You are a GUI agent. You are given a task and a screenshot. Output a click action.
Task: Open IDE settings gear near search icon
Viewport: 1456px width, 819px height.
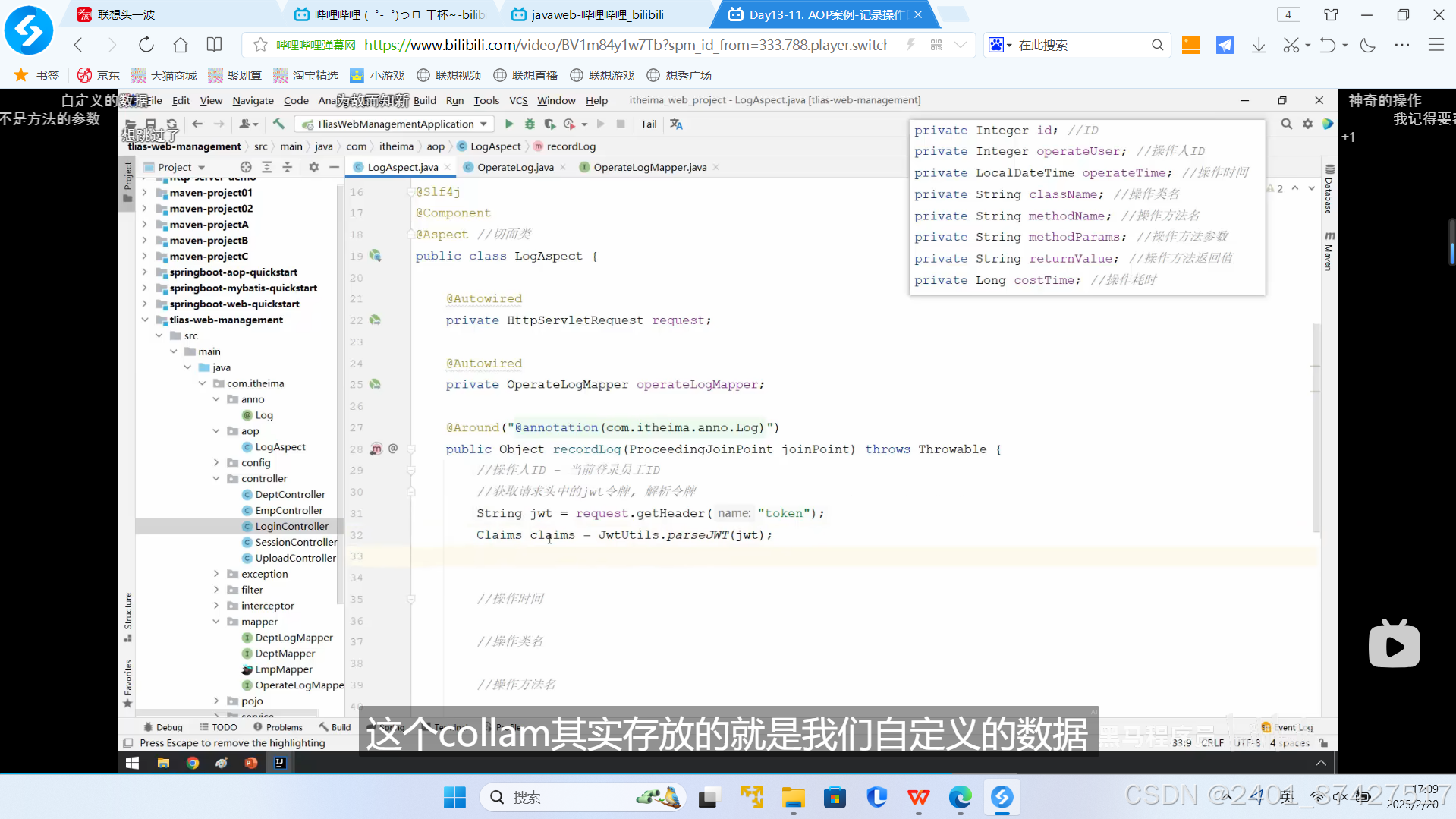point(1308,124)
